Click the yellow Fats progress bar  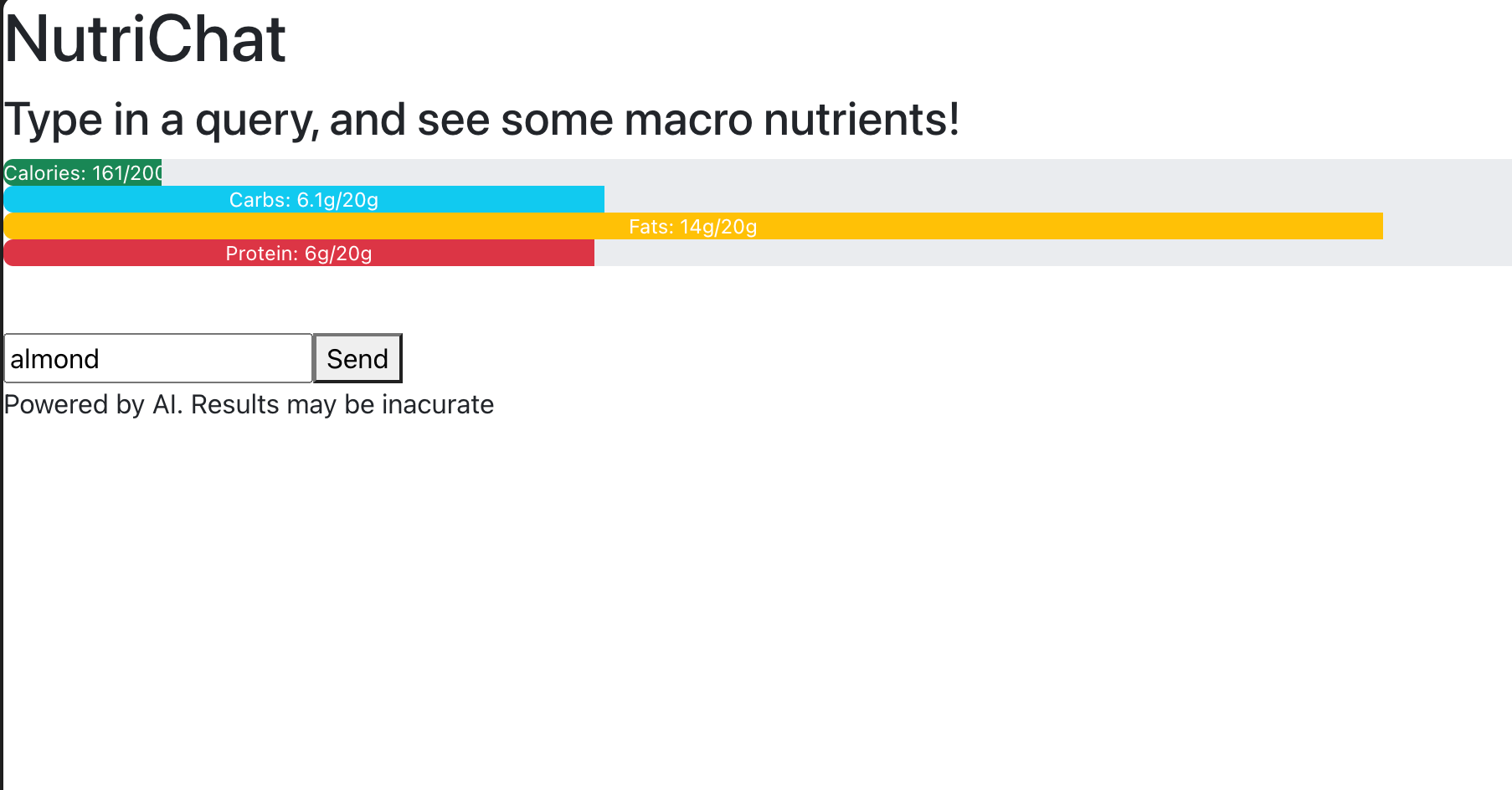click(693, 226)
